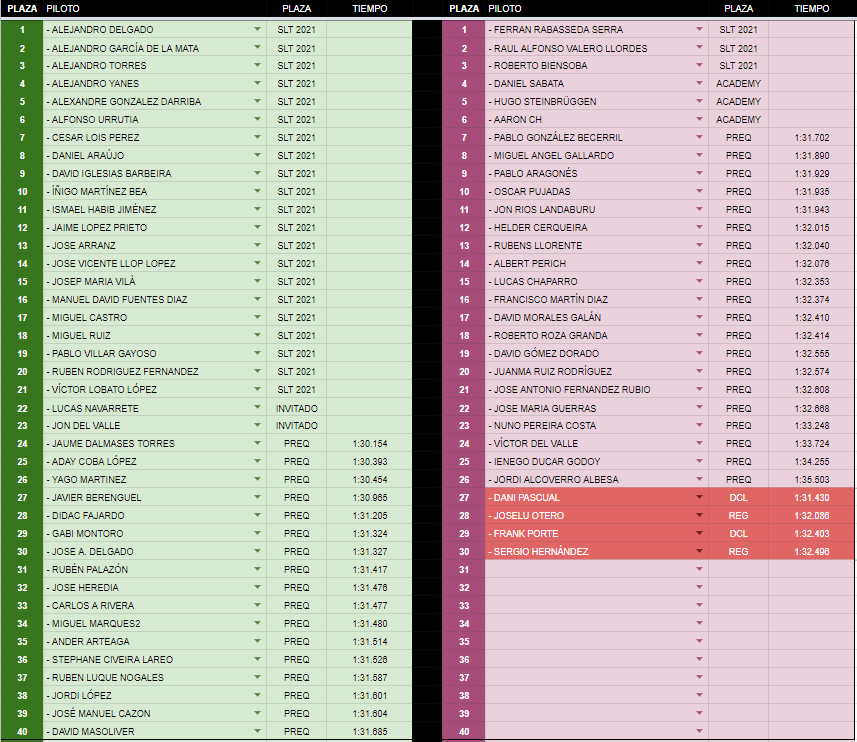This screenshot has width=857, height=742.
Task: Click empty pilot cell in pink row 35
Action: pos(596,641)
